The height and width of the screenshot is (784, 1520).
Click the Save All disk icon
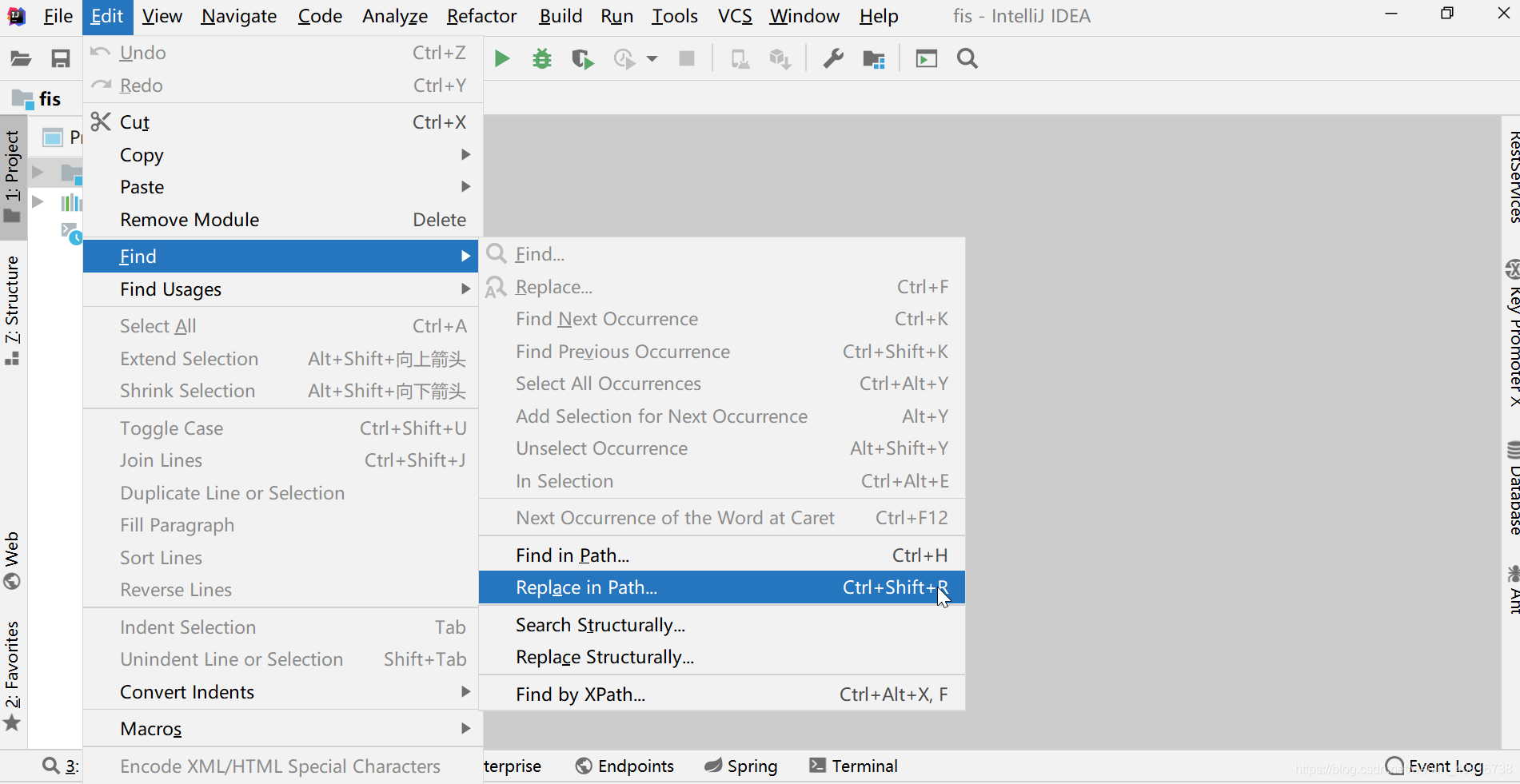(61, 58)
